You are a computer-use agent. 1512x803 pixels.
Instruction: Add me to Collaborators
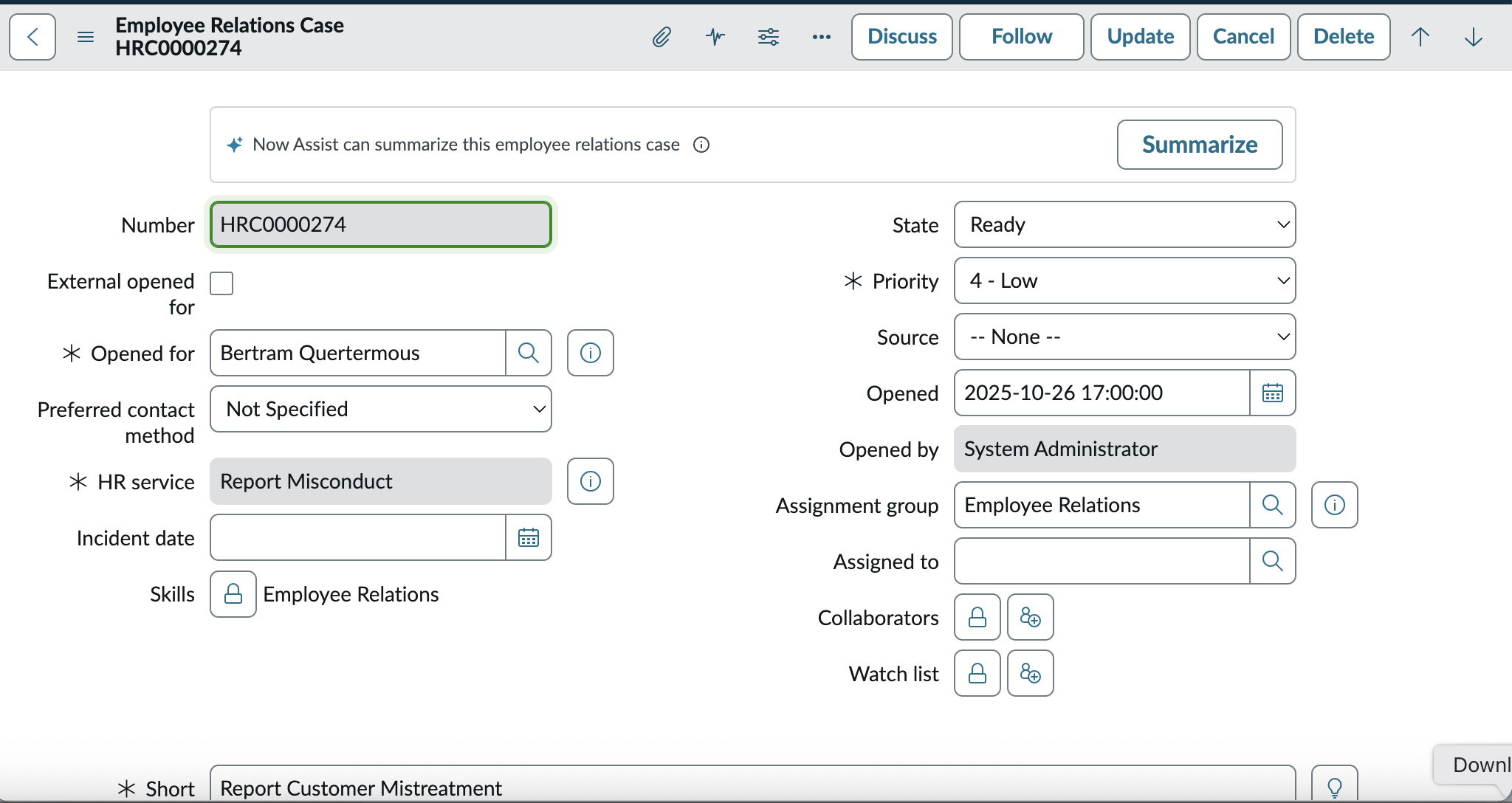tap(1031, 617)
